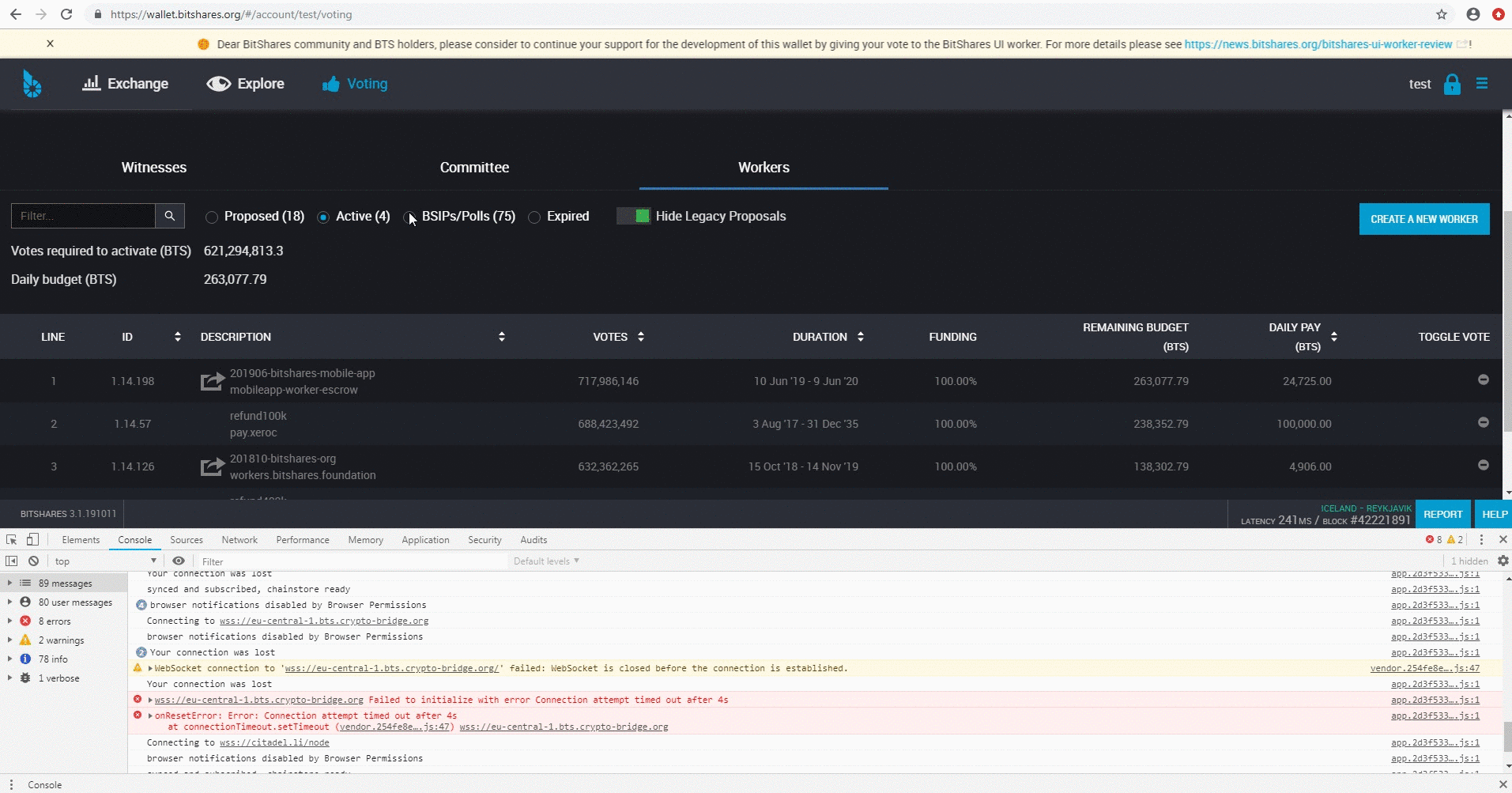Click the browser address bar URL
The width and height of the screenshot is (1512, 793).
231,14
